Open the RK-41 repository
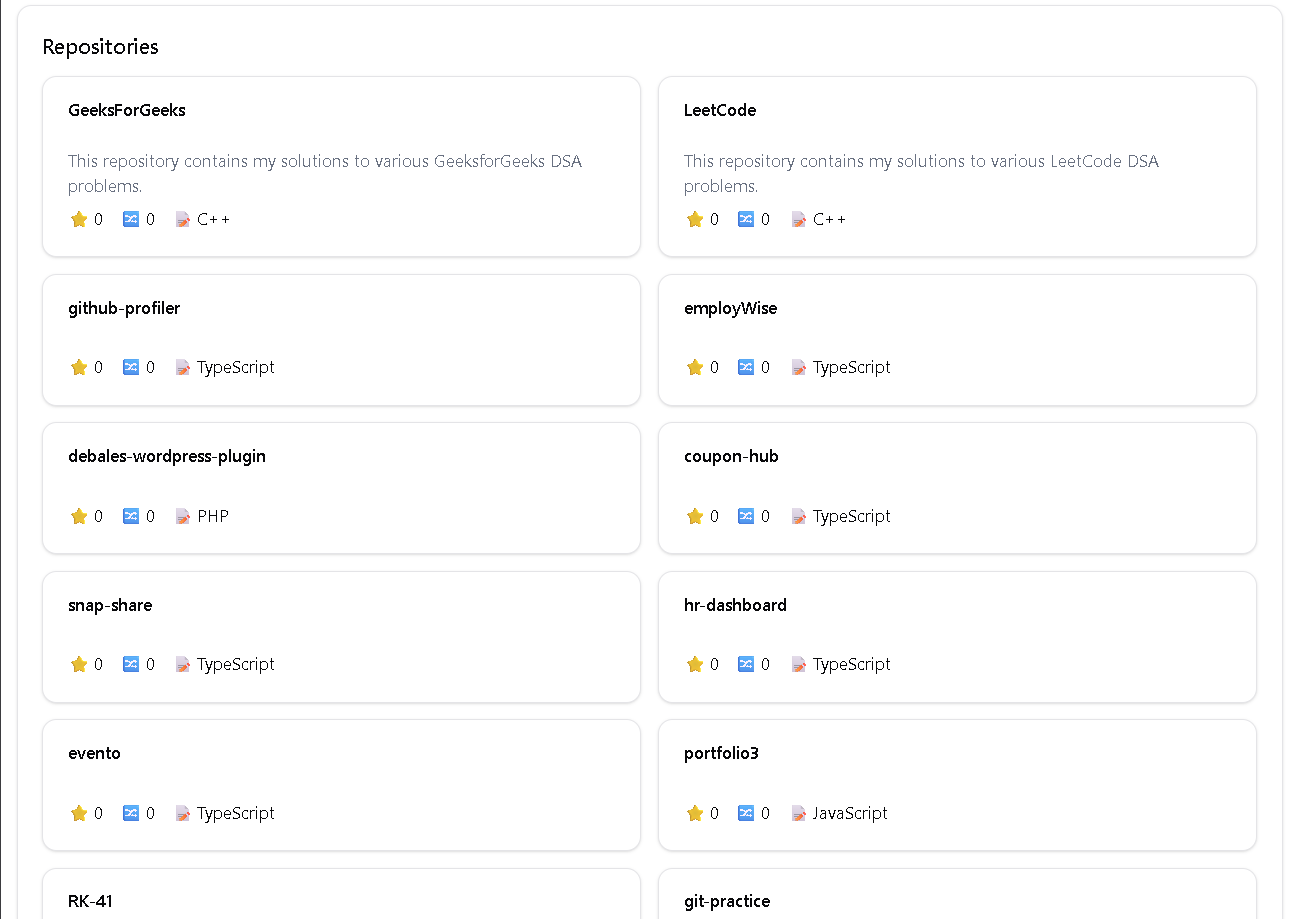Viewport: 1292px width, 919px height. 90,901
